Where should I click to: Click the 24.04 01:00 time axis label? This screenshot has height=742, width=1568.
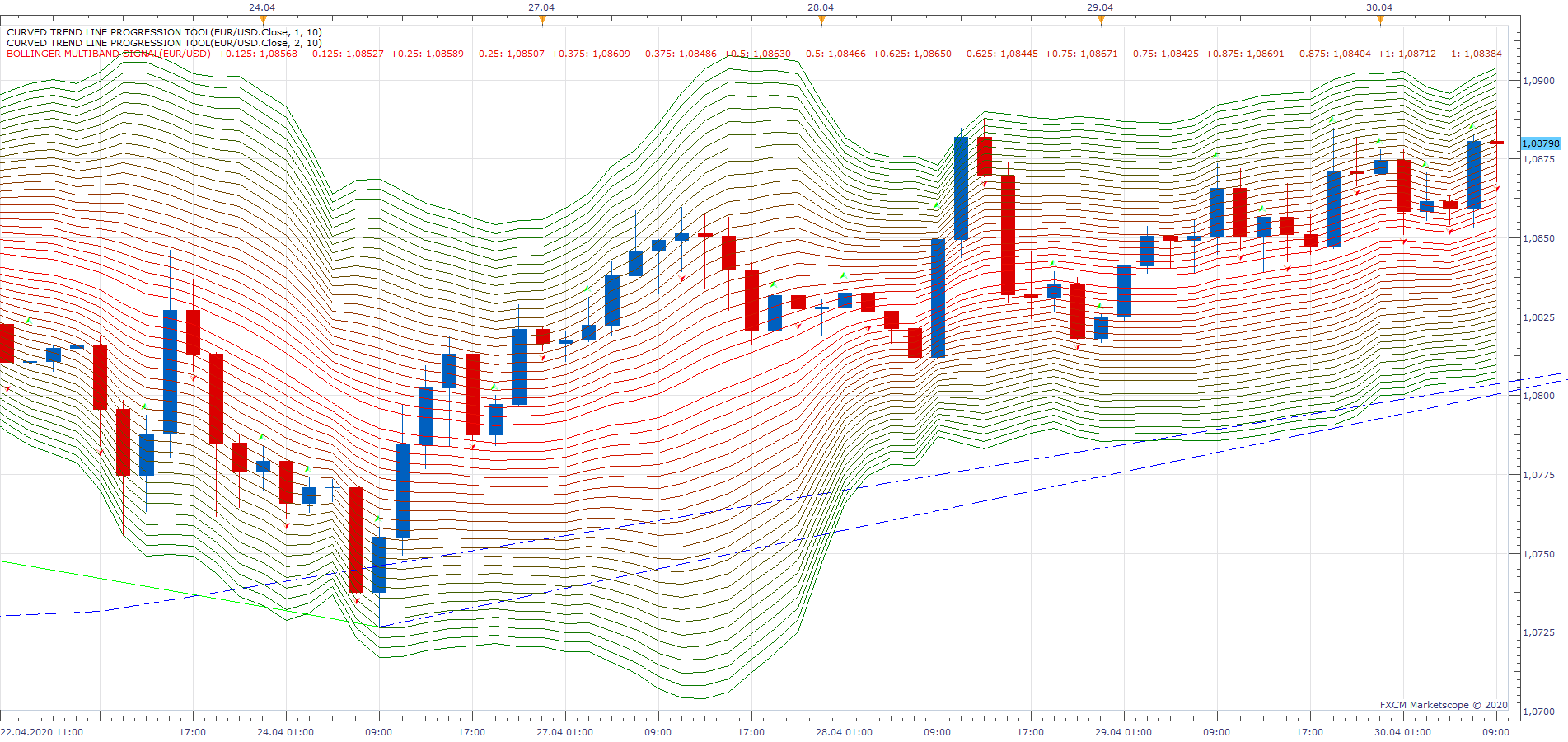point(285,732)
